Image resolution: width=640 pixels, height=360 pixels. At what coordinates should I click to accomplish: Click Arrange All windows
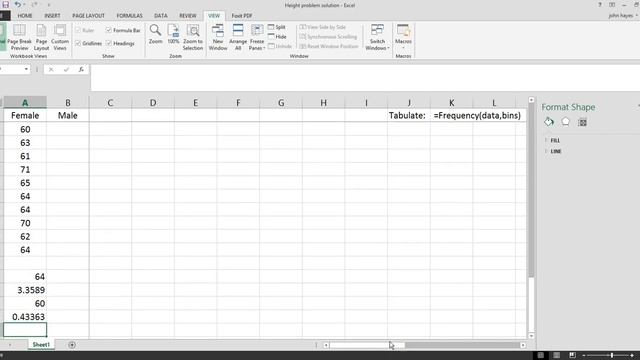[x=238, y=37]
